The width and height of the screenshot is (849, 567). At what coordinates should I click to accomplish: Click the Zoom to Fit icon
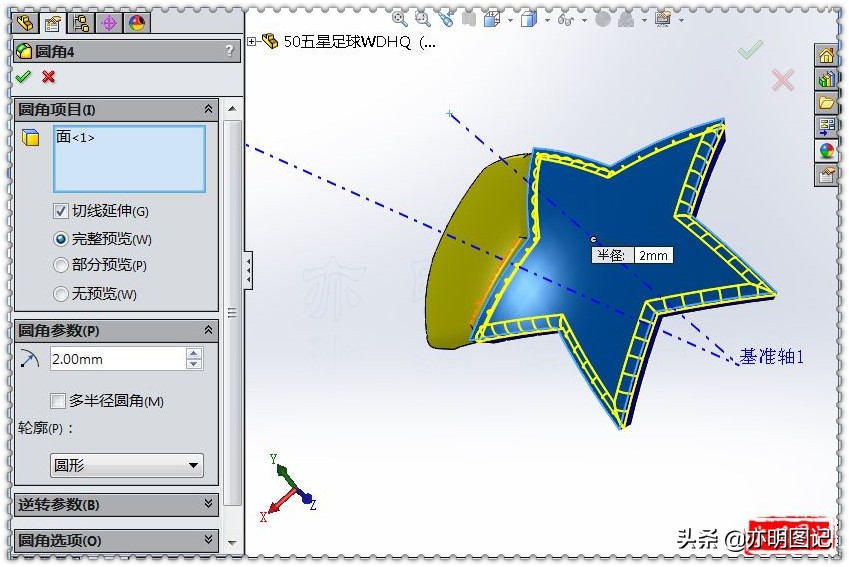pos(400,19)
